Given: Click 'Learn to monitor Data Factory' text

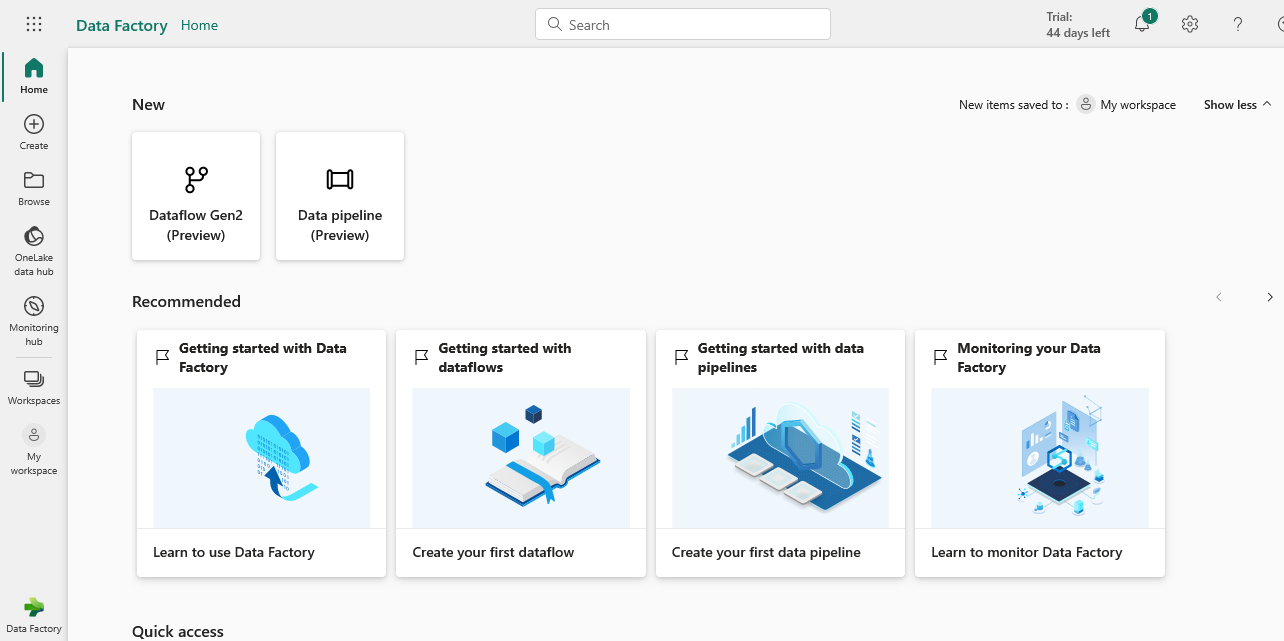Looking at the screenshot, I should pos(1027,552).
